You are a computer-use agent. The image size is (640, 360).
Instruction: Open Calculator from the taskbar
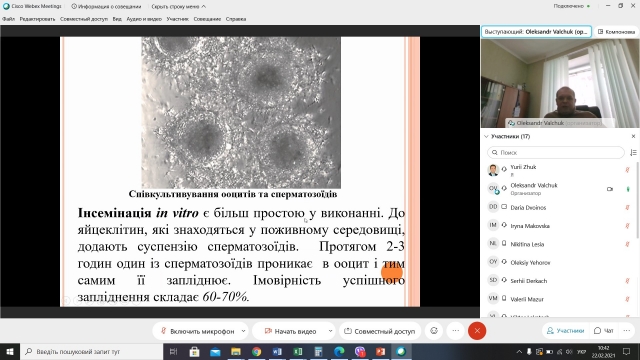[x=318, y=351]
